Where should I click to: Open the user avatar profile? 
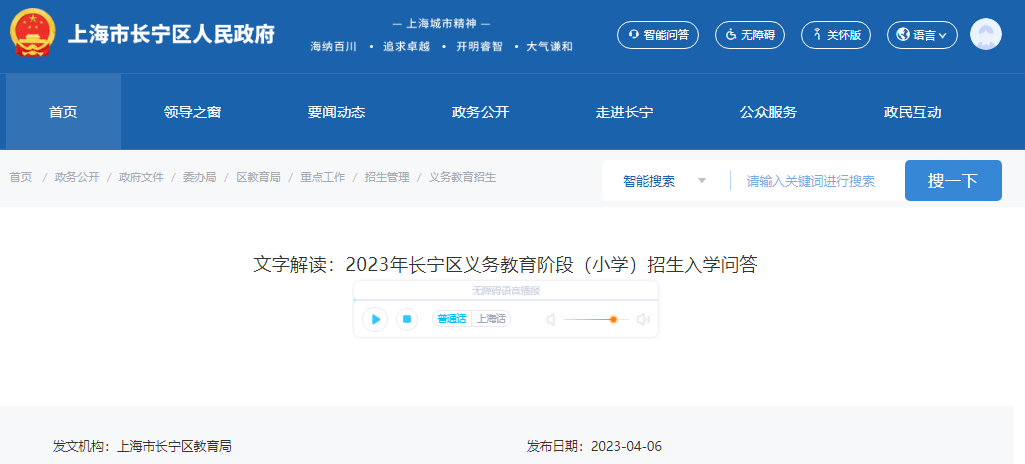click(x=985, y=35)
